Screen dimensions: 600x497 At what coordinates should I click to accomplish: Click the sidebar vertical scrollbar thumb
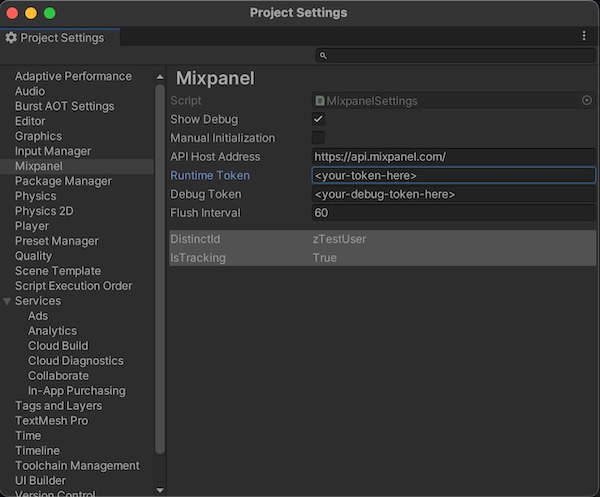160,269
